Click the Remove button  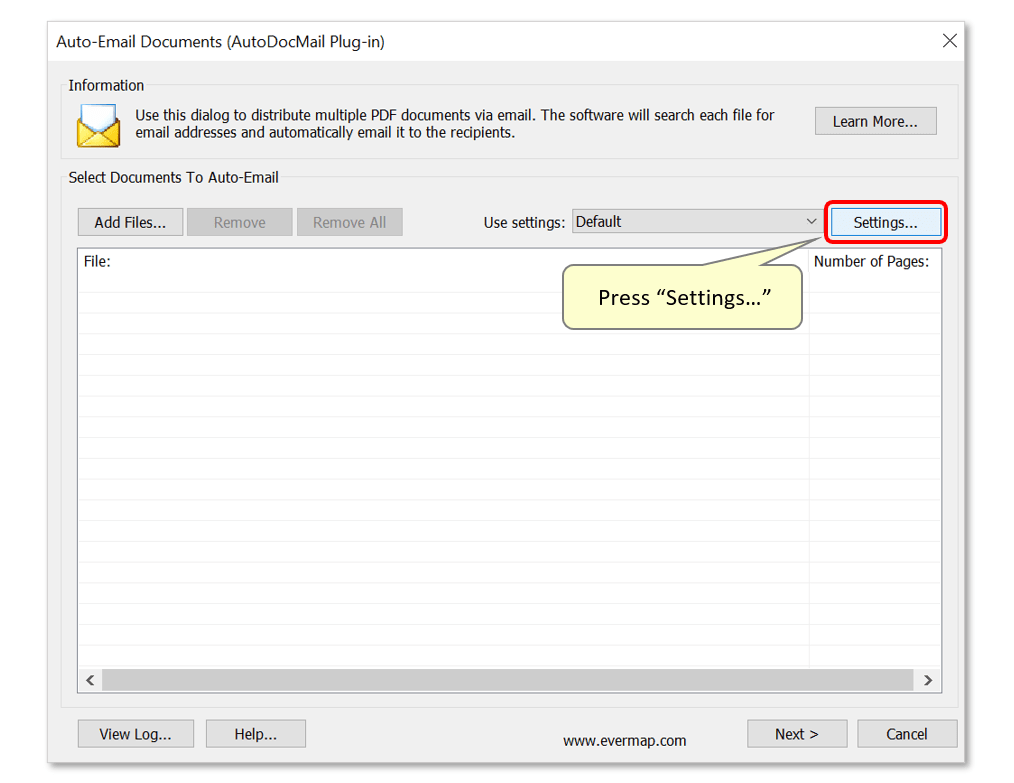(x=239, y=222)
